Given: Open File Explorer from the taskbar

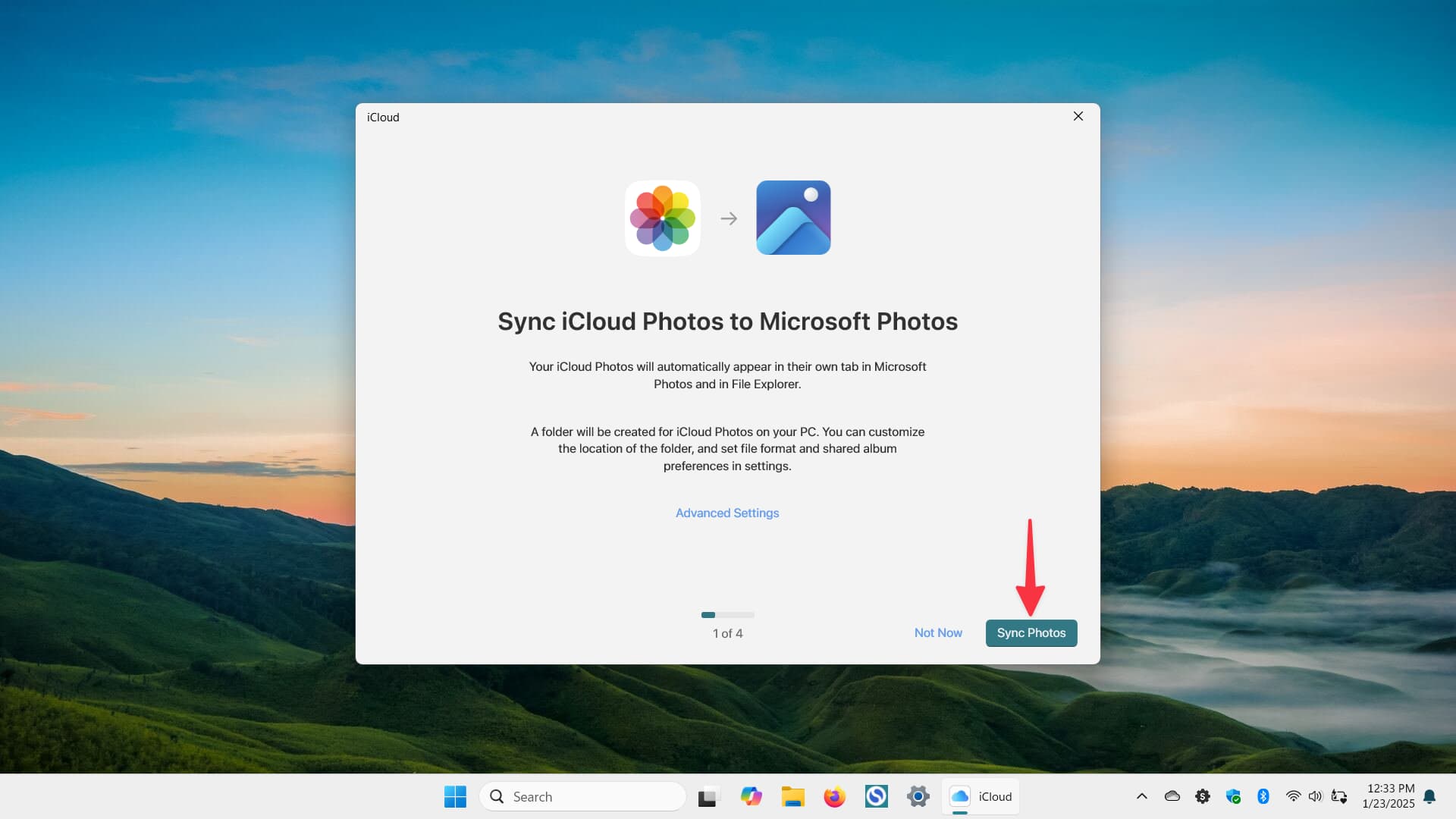Looking at the screenshot, I should pyautogui.click(x=793, y=796).
